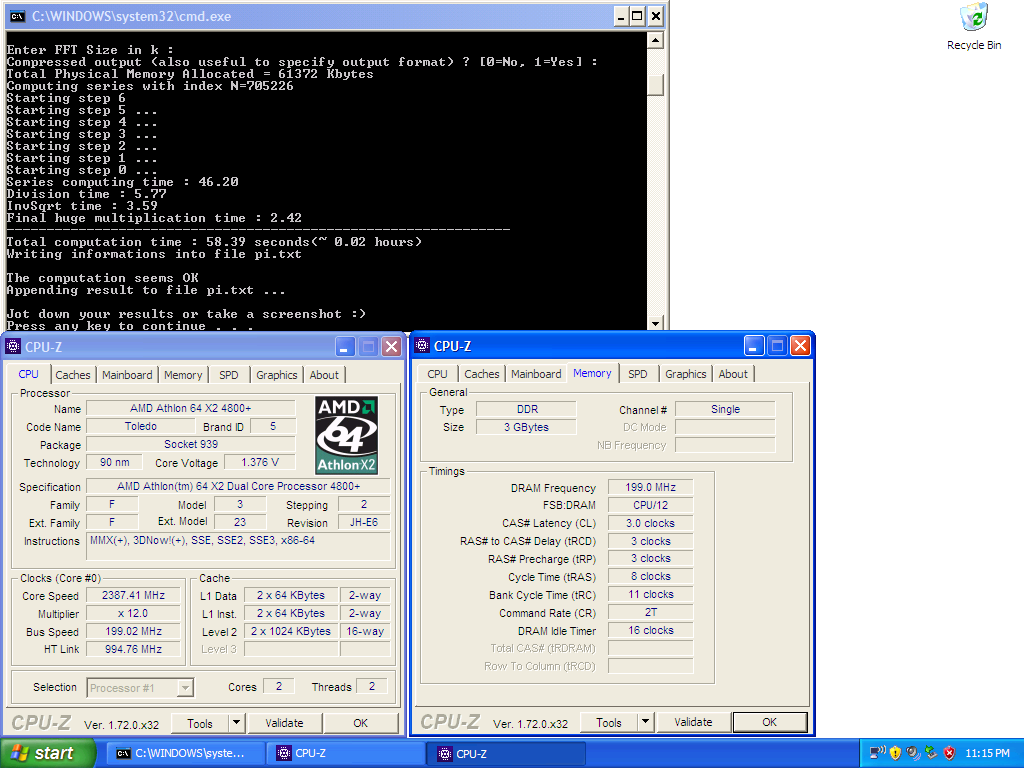This screenshot has height=768, width=1024.
Task: Click the Level 2 cache value 2 x 1024 KBytes
Action: (291, 632)
